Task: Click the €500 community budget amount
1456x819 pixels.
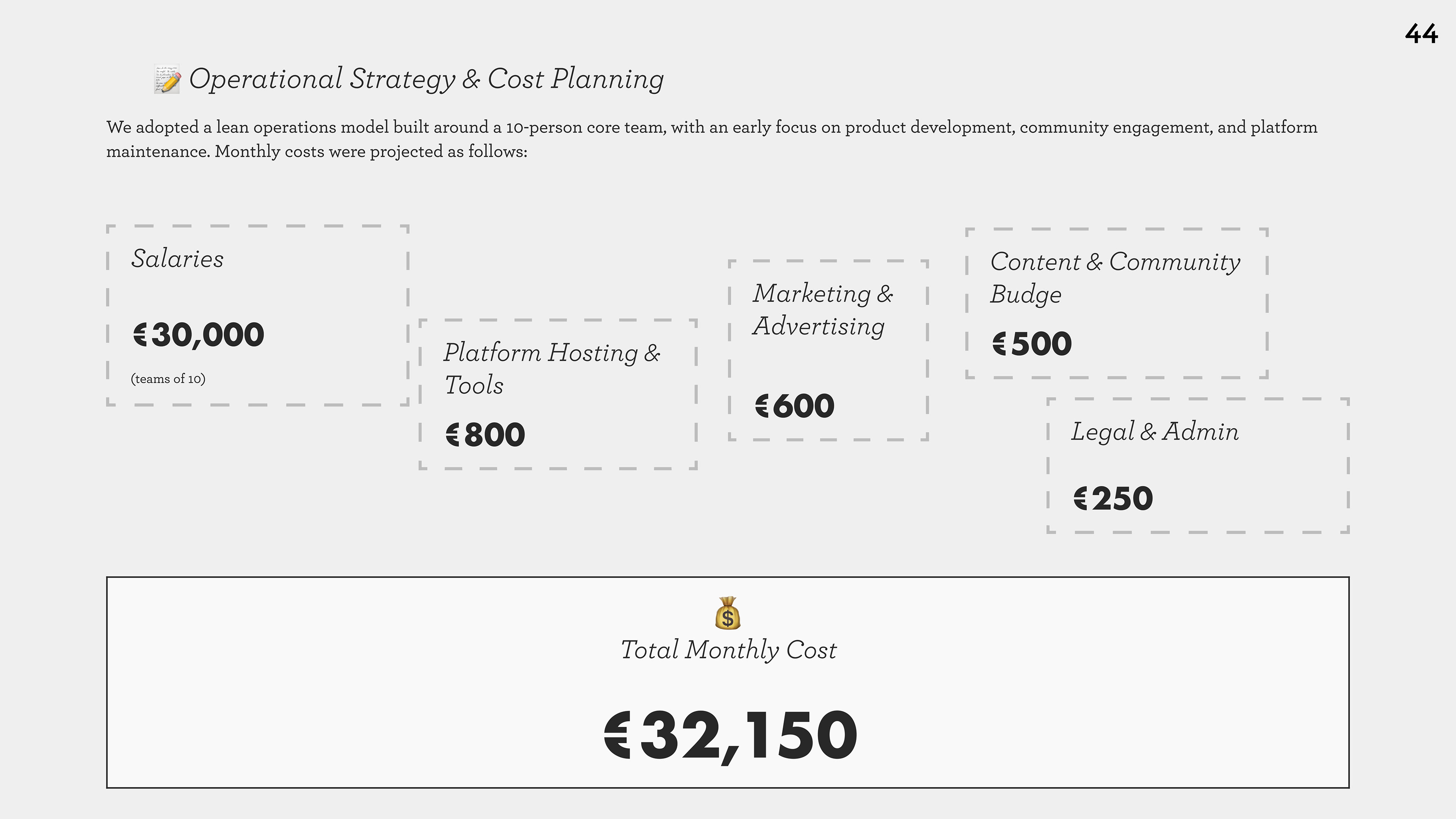Action: point(1032,344)
